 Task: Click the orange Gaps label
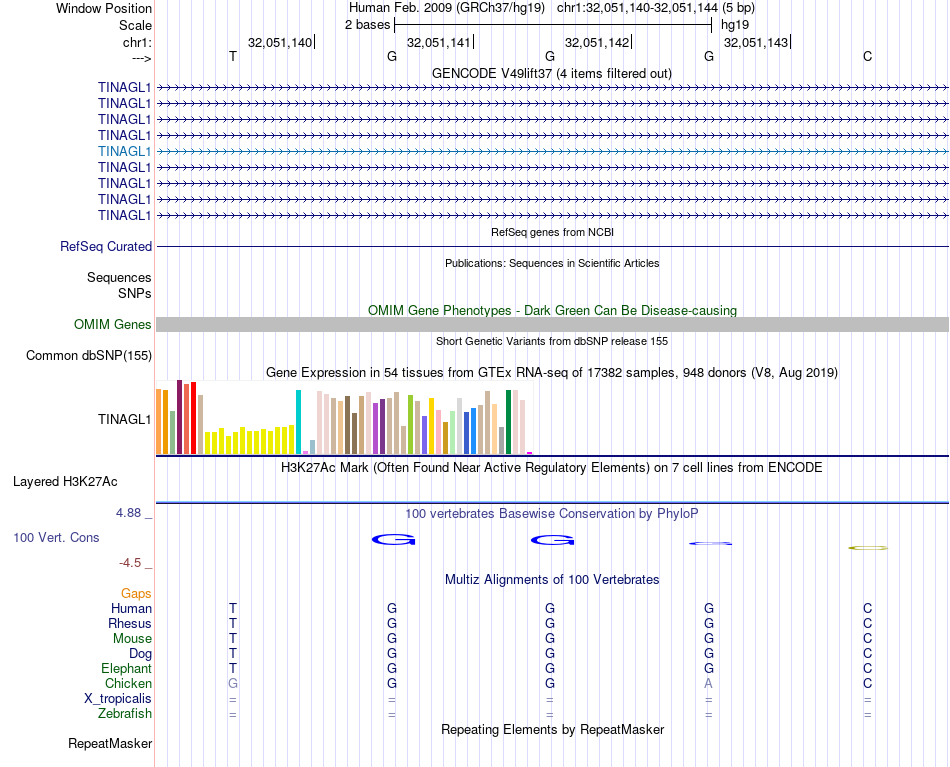point(136,594)
